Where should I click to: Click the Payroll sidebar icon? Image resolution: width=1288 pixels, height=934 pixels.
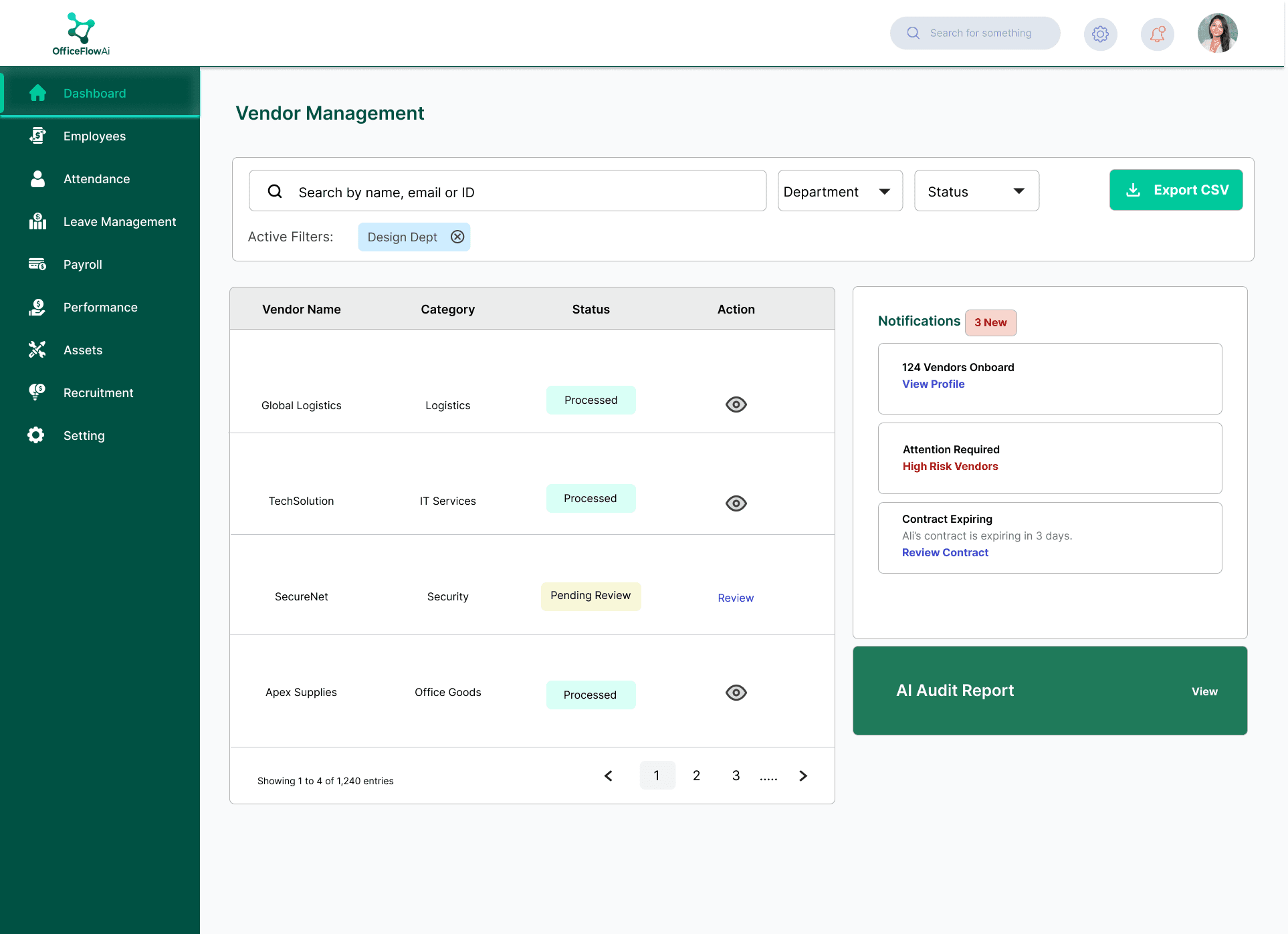[37, 264]
